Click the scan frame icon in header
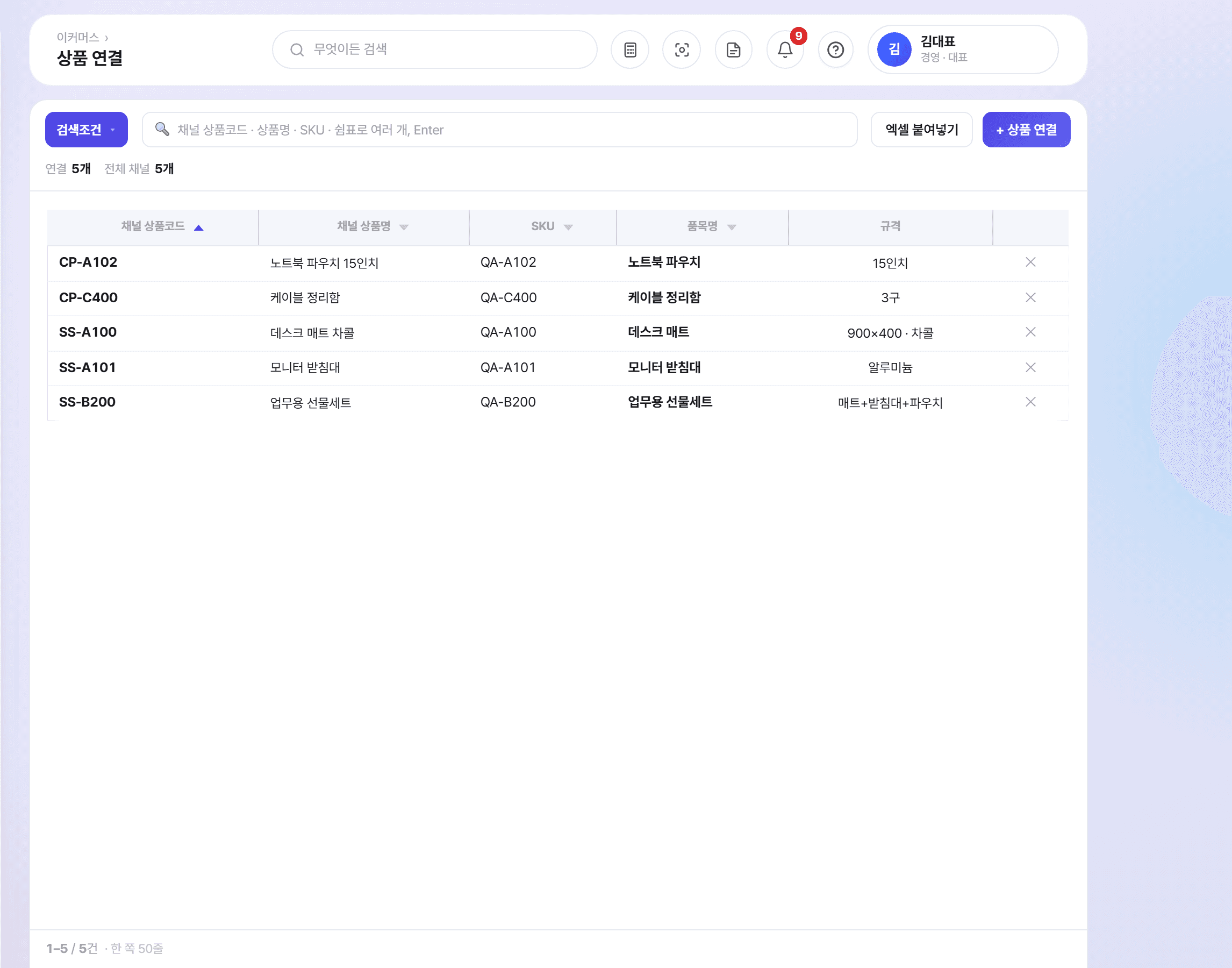Screen dimensions: 1232x968 (x=682, y=50)
